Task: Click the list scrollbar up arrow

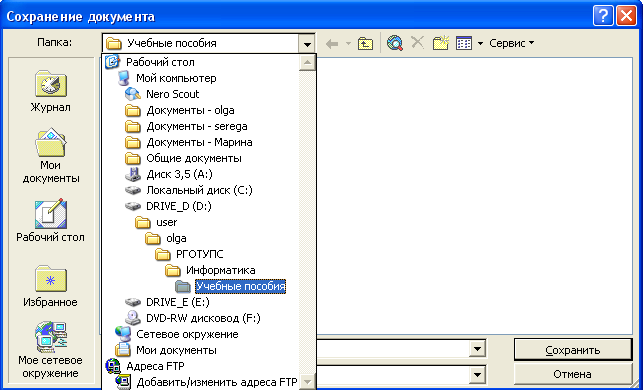Action: pos(308,63)
